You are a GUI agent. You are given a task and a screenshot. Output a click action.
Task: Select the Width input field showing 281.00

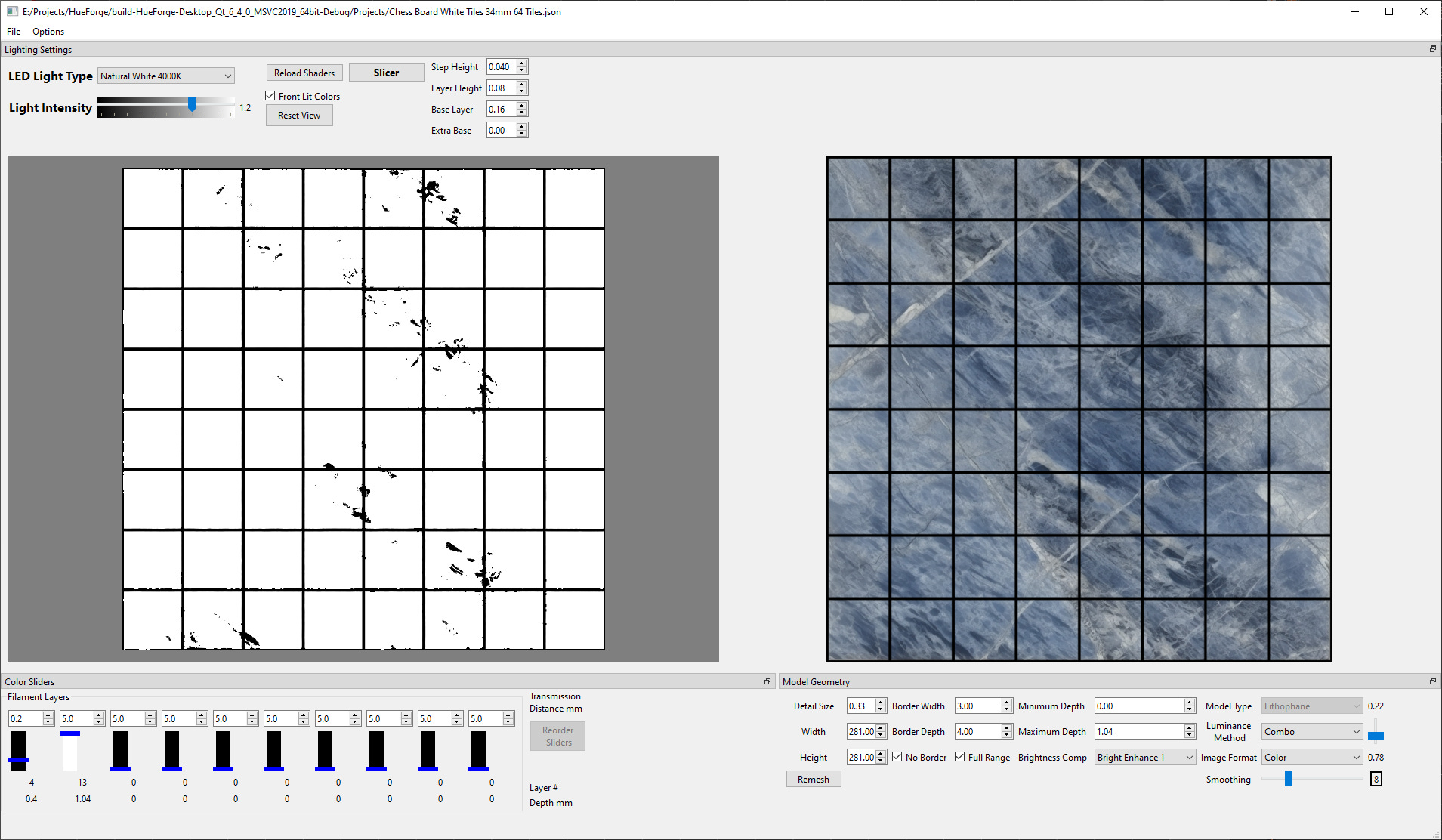(862, 731)
